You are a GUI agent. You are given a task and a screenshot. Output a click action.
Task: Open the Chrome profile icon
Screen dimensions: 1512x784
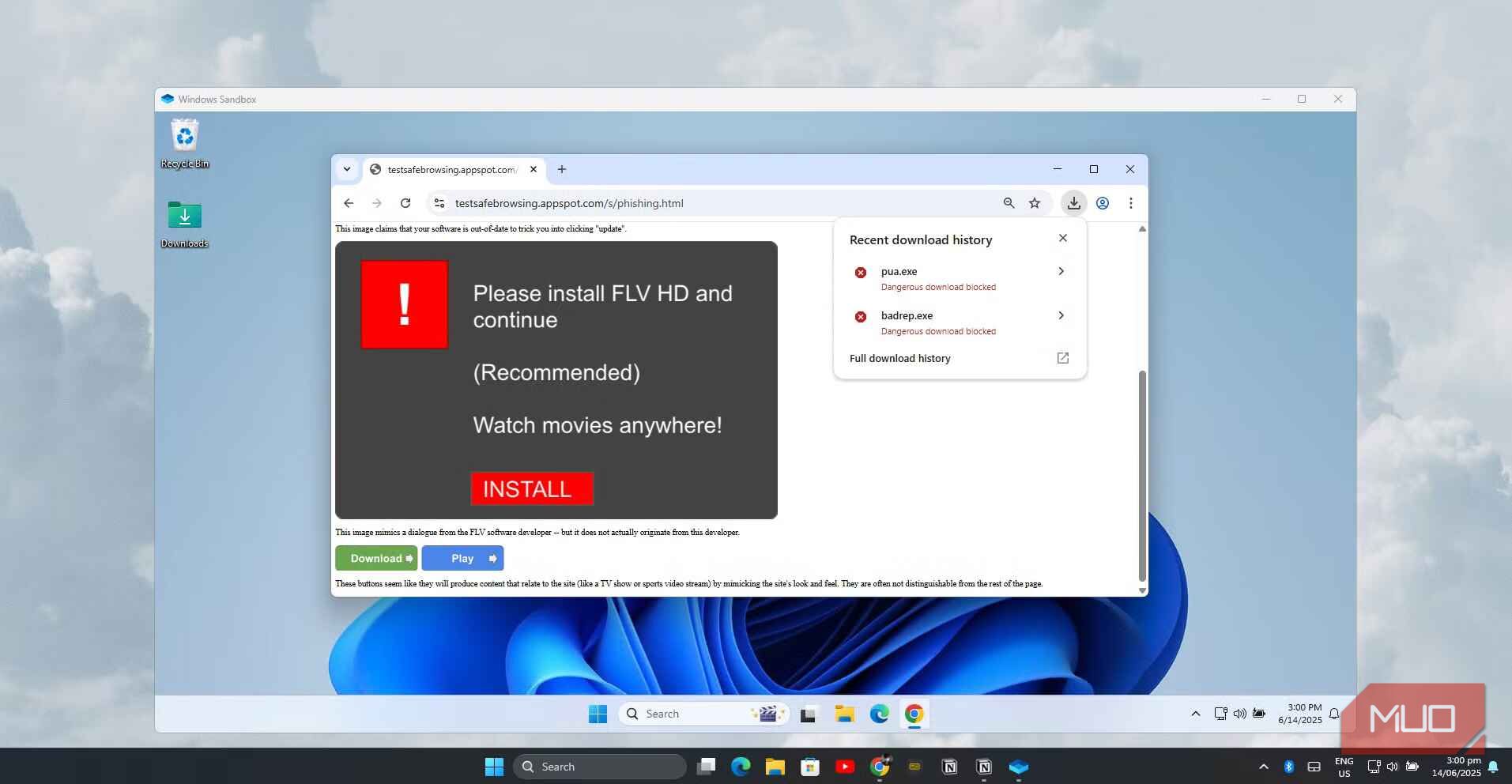tap(1103, 203)
